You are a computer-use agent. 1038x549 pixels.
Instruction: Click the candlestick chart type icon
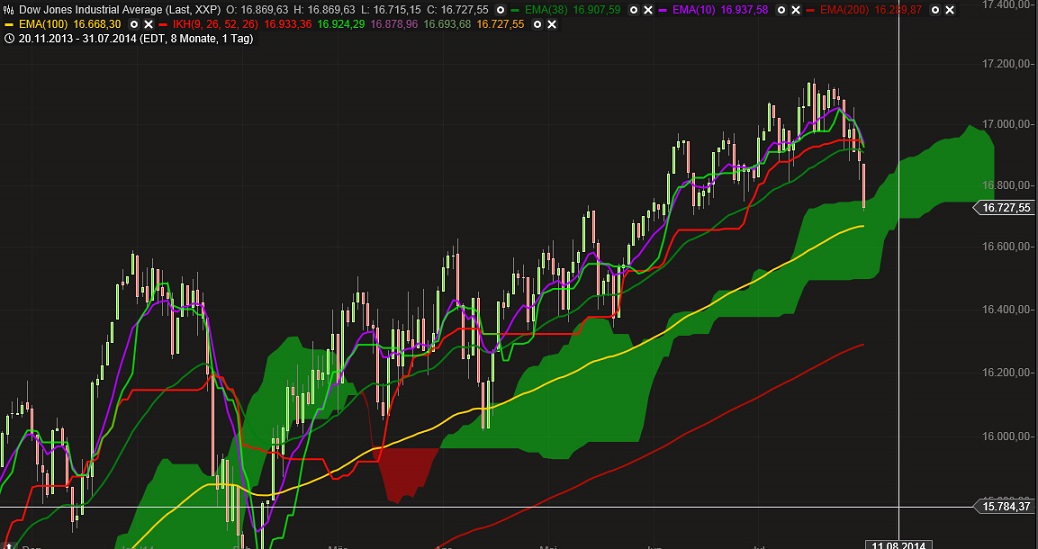coord(9,10)
